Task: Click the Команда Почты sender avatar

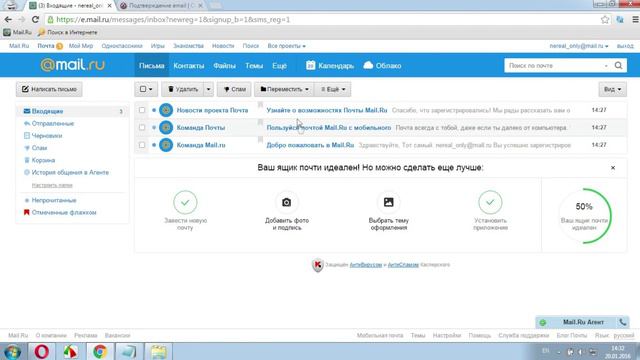Action: [166, 127]
